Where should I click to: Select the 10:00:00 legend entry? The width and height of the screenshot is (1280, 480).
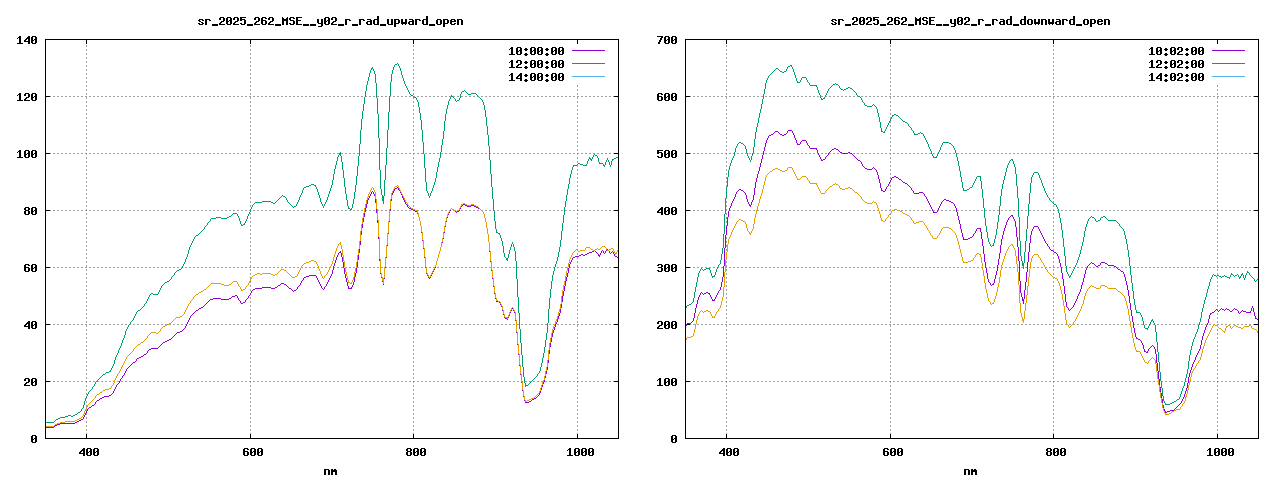point(536,50)
